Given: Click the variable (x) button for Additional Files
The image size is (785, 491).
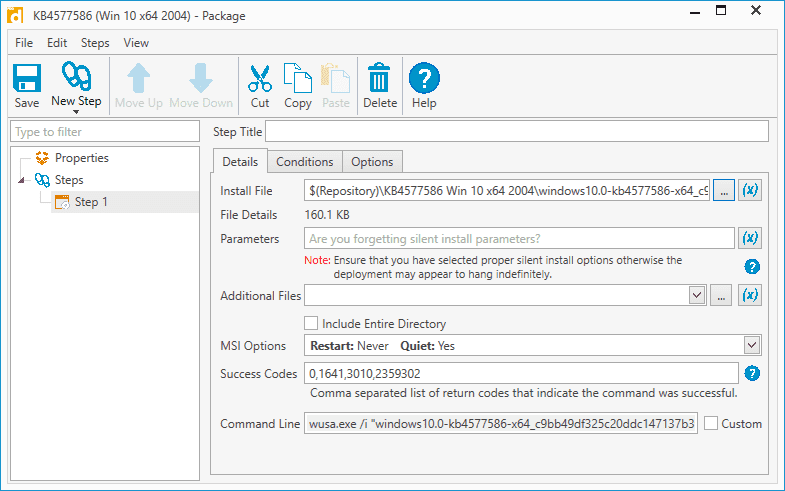Looking at the screenshot, I should point(750,295).
